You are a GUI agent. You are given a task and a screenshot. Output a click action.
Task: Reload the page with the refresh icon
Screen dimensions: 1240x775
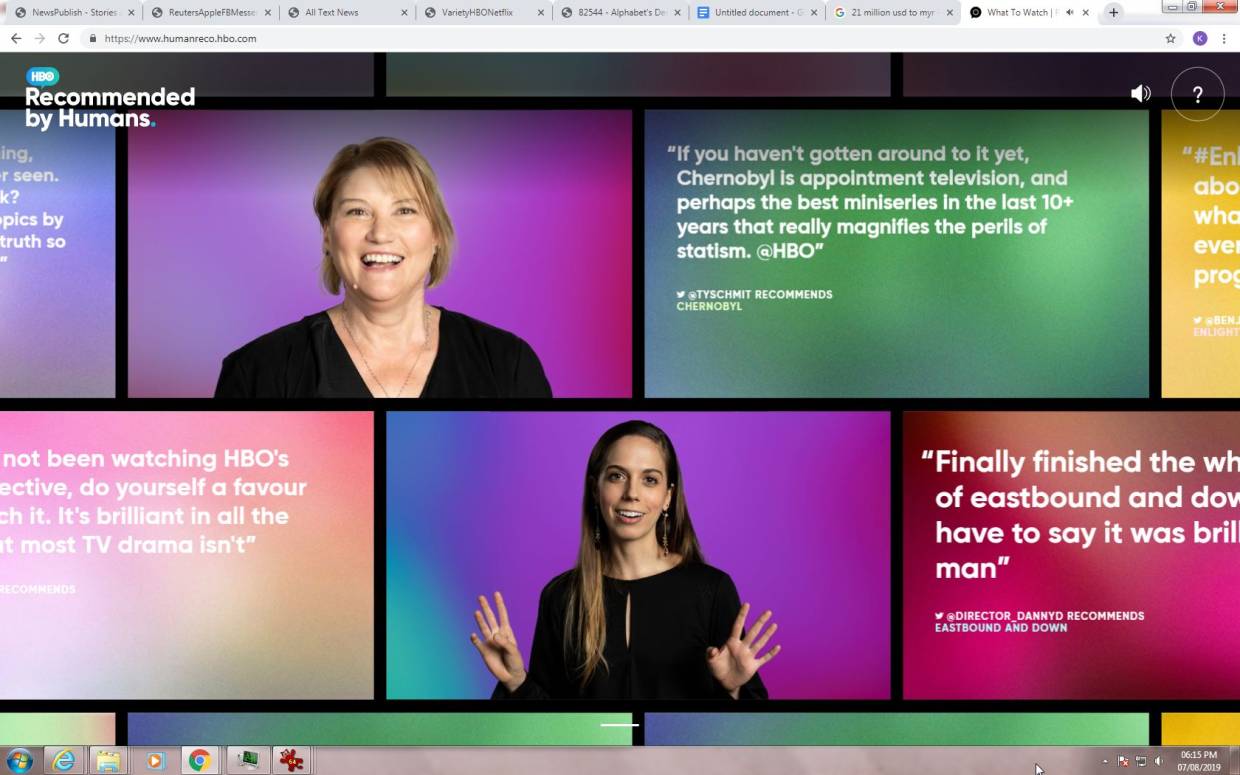(x=63, y=38)
